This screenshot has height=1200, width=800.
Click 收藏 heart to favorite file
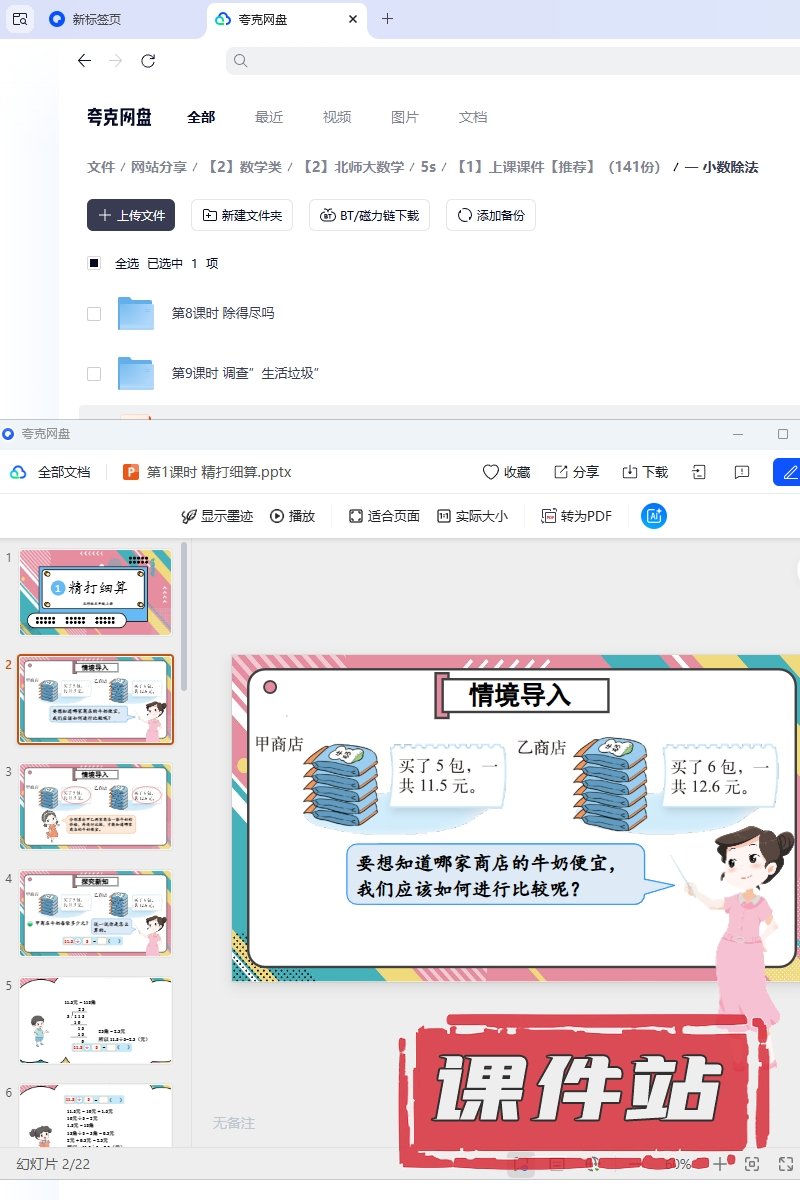[x=506, y=472]
